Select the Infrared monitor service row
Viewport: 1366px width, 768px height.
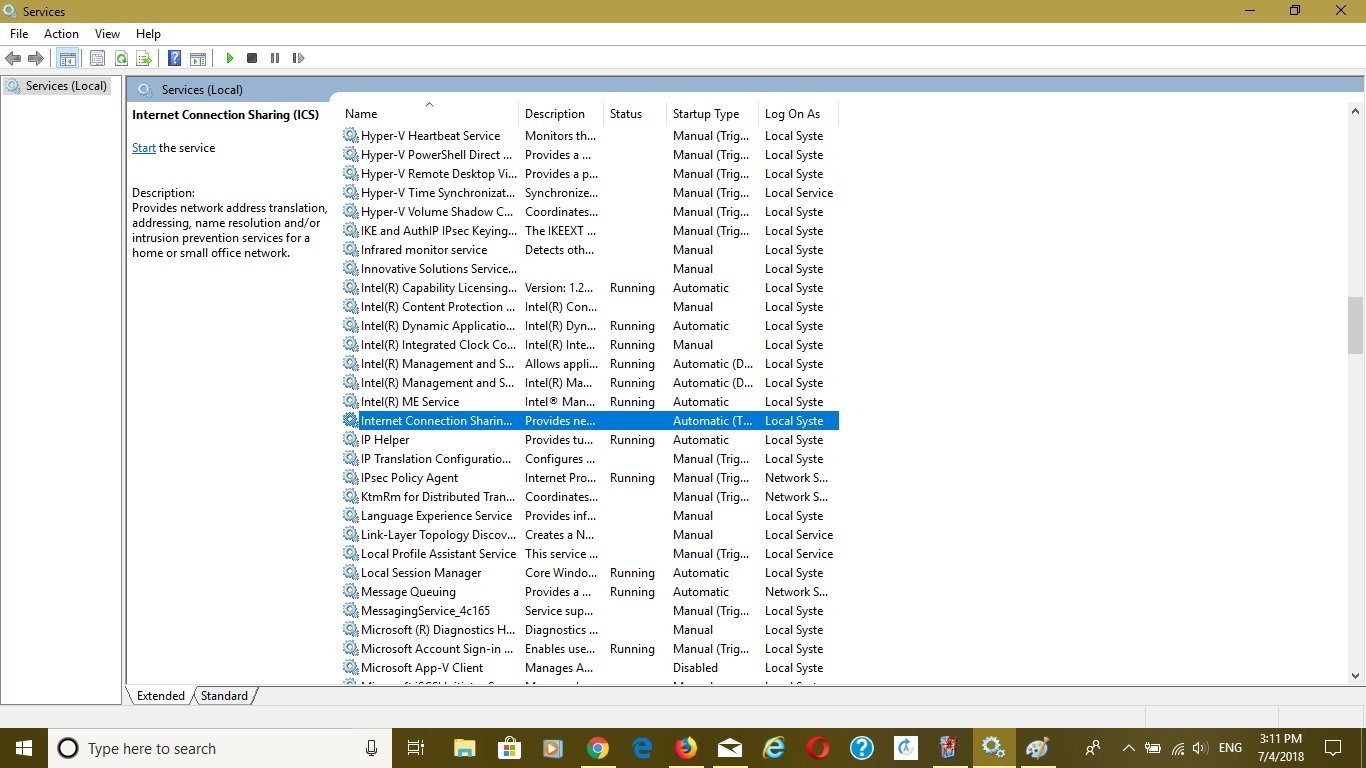pos(590,250)
